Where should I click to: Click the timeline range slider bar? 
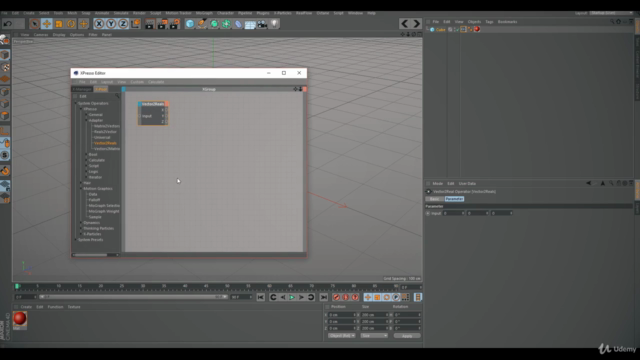(133, 297)
